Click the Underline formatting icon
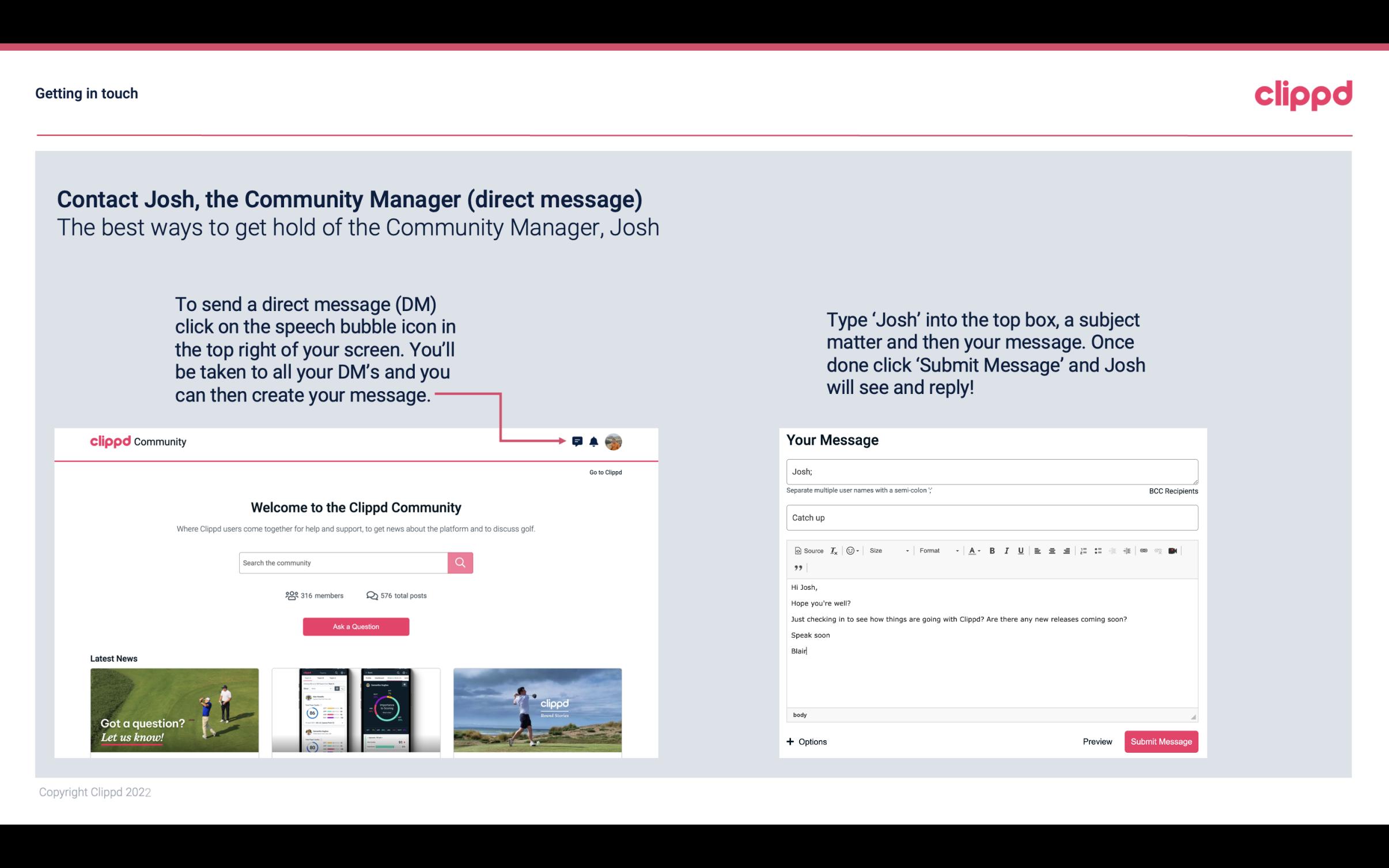Viewport: 1389px width, 868px height. 1021,550
